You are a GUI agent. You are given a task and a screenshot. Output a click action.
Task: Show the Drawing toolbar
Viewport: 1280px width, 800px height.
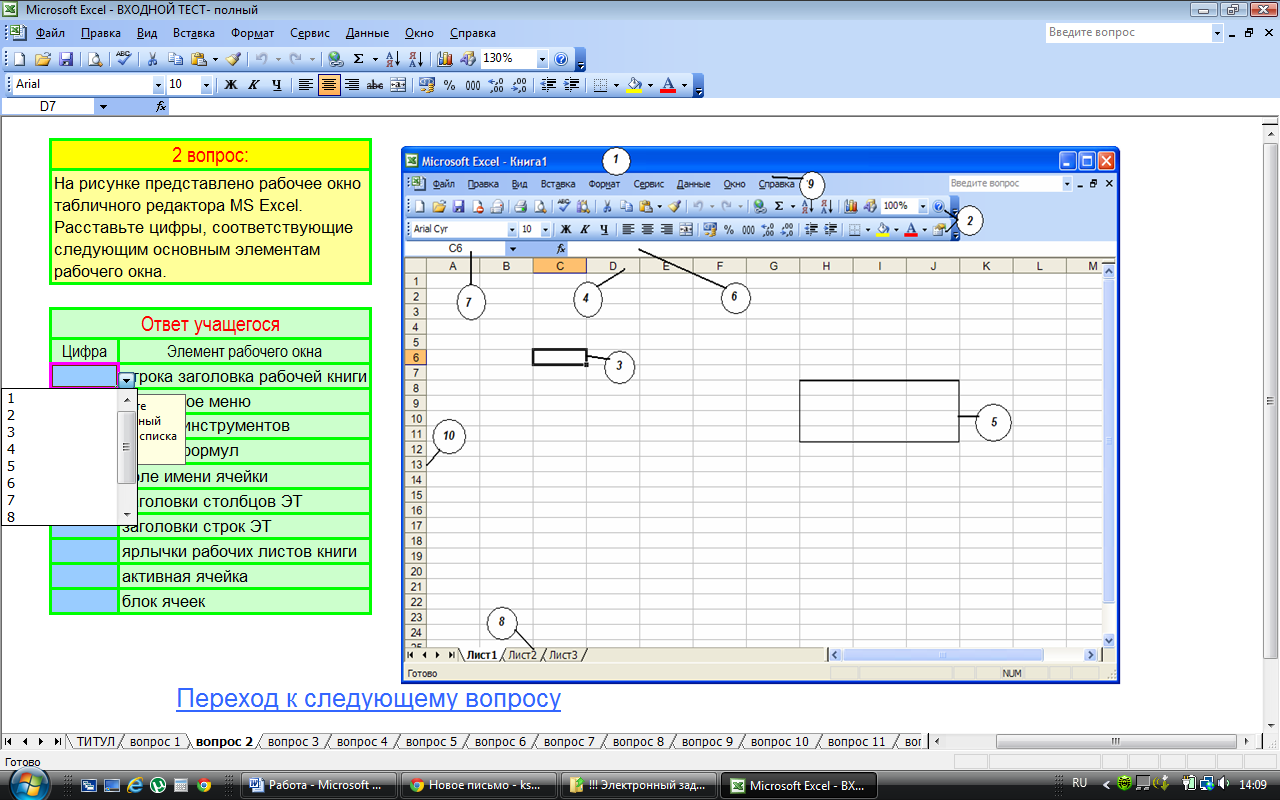pos(467,59)
